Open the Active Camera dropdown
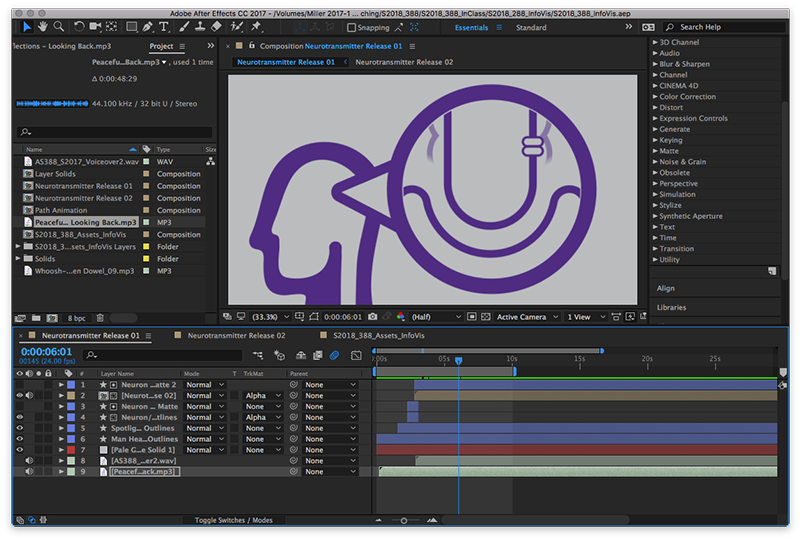 528,317
